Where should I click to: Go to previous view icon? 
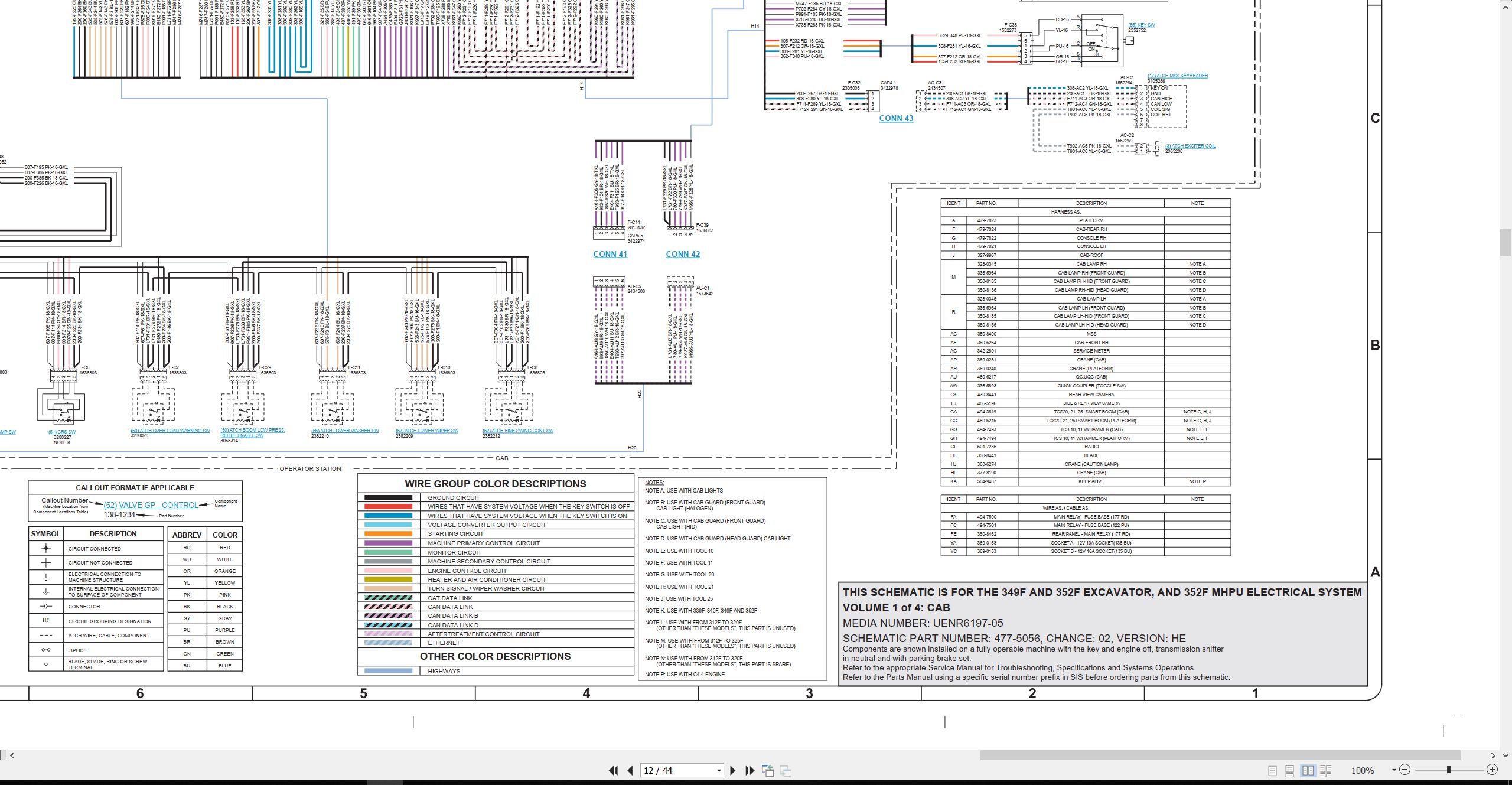coord(768,770)
